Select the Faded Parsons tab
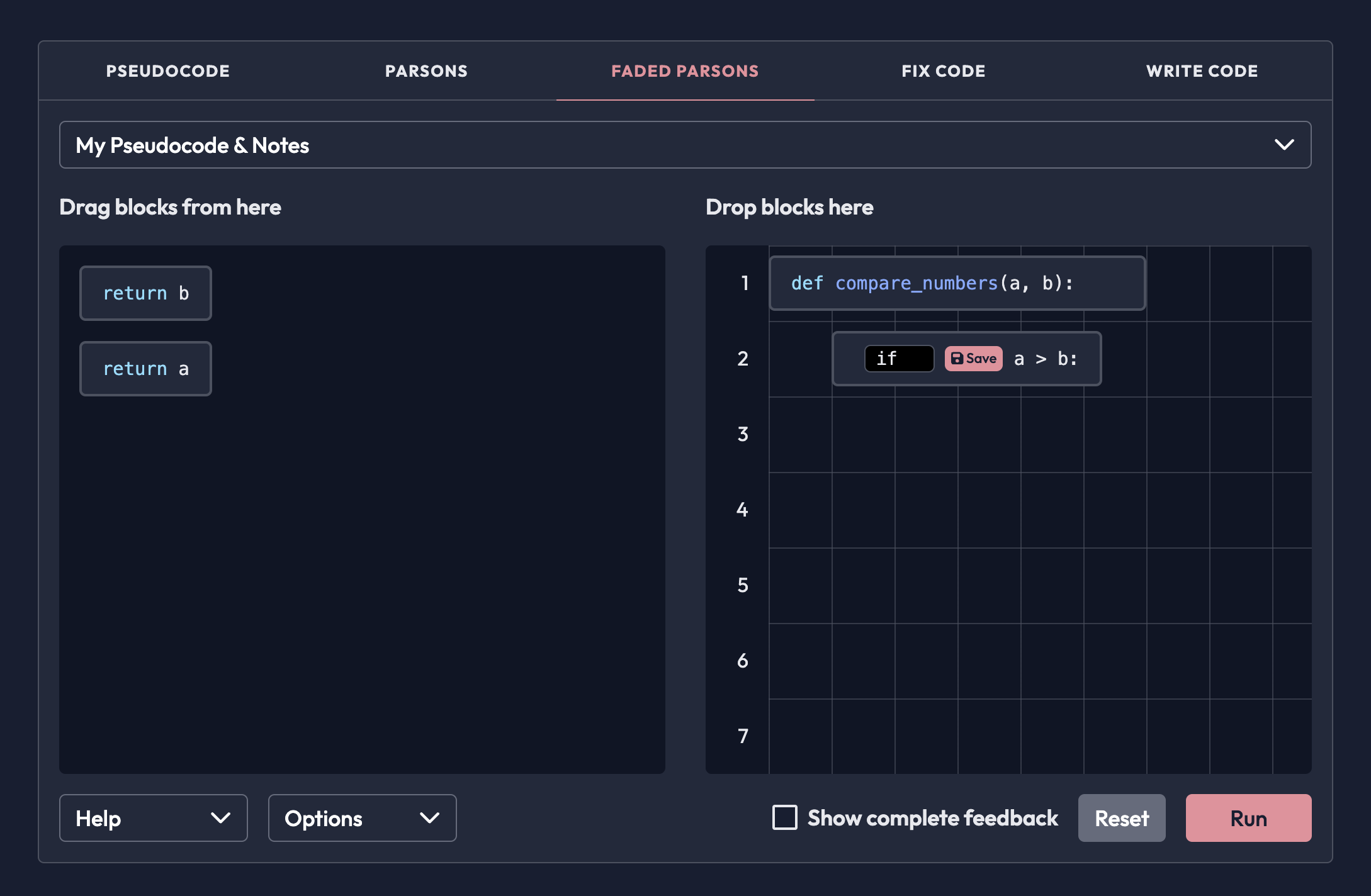This screenshot has width=1371, height=896. (x=685, y=71)
